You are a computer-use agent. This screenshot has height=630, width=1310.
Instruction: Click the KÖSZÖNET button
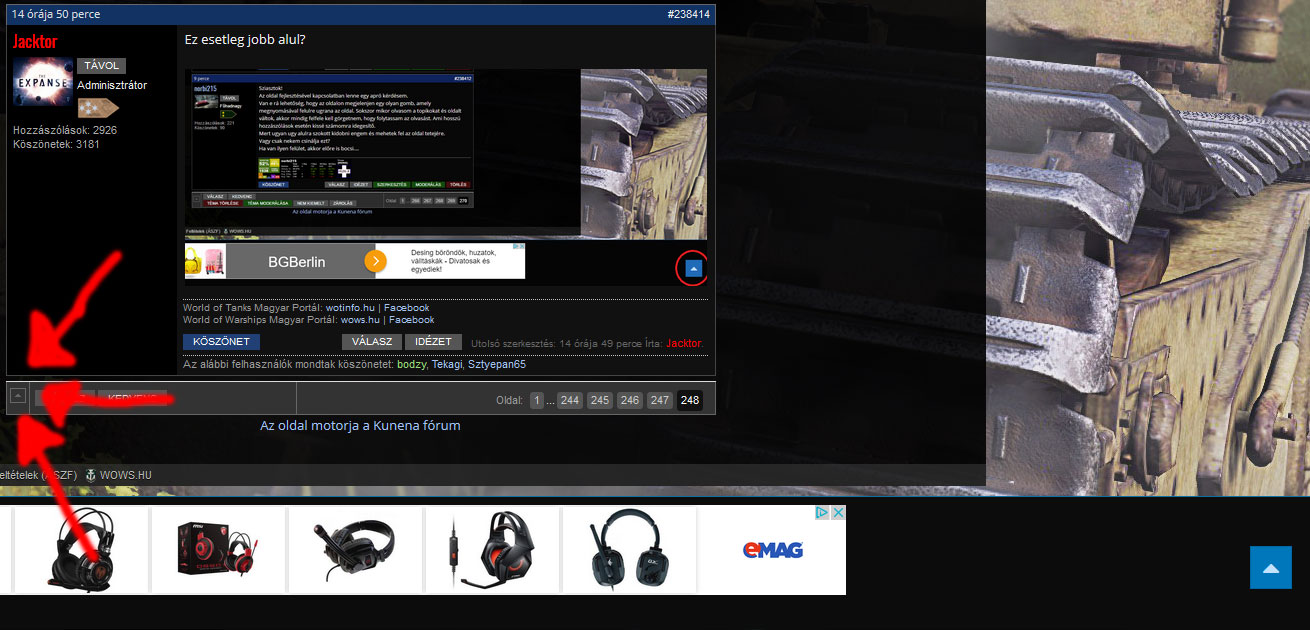pyautogui.click(x=221, y=342)
